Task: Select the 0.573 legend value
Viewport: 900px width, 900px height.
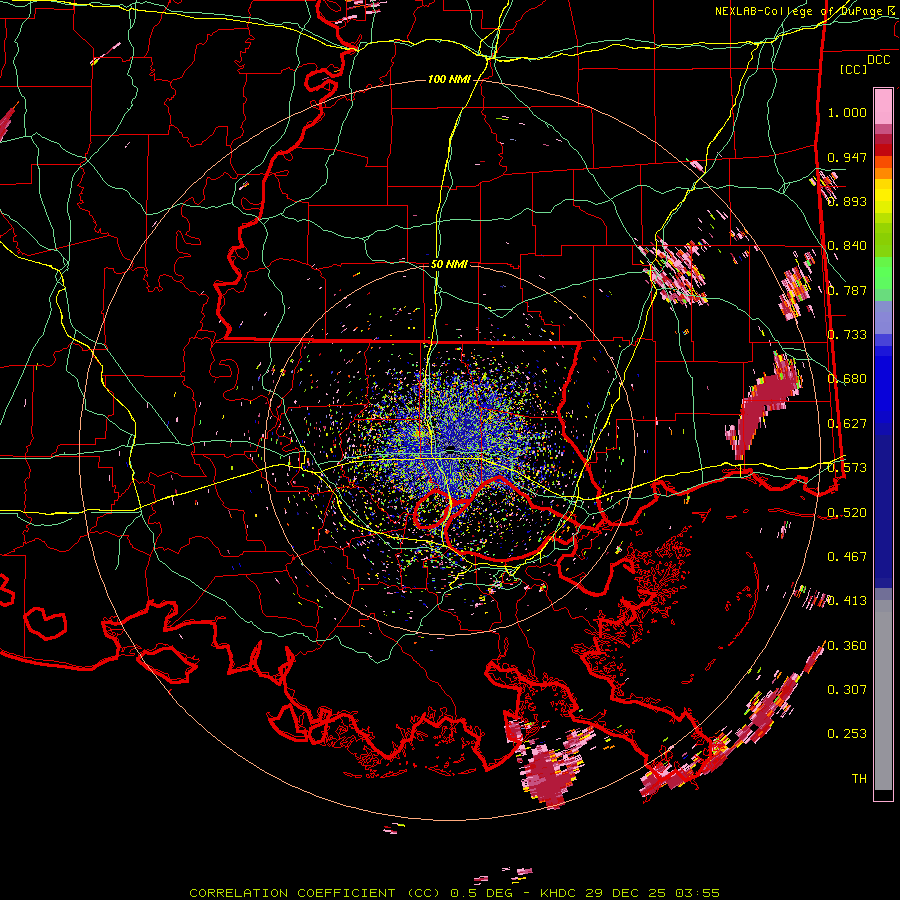Action: tap(847, 468)
